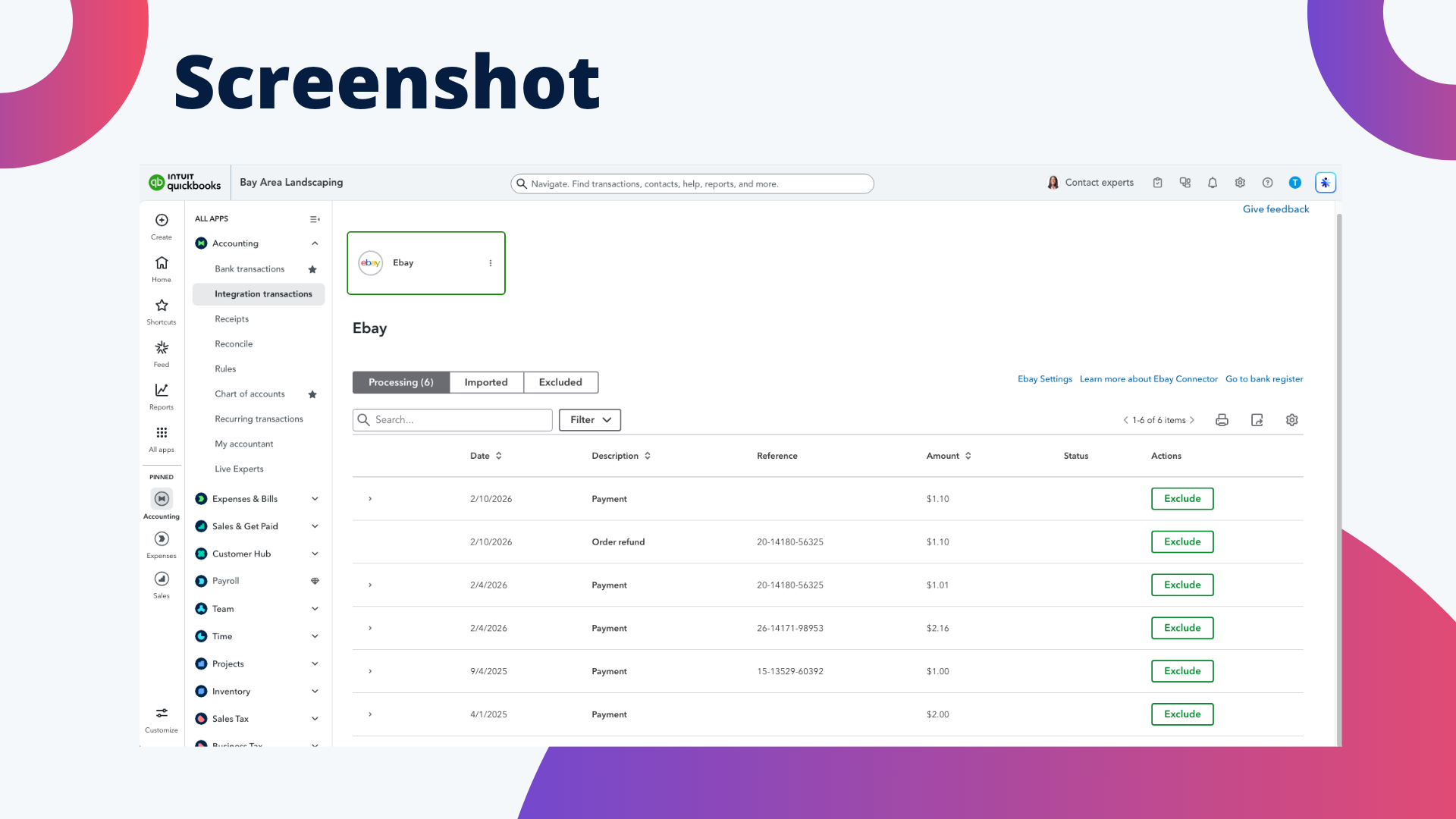This screenshot has height=819, width=1456.
Task: Collapse the Accounting section
Action: [x=315, y=243]
